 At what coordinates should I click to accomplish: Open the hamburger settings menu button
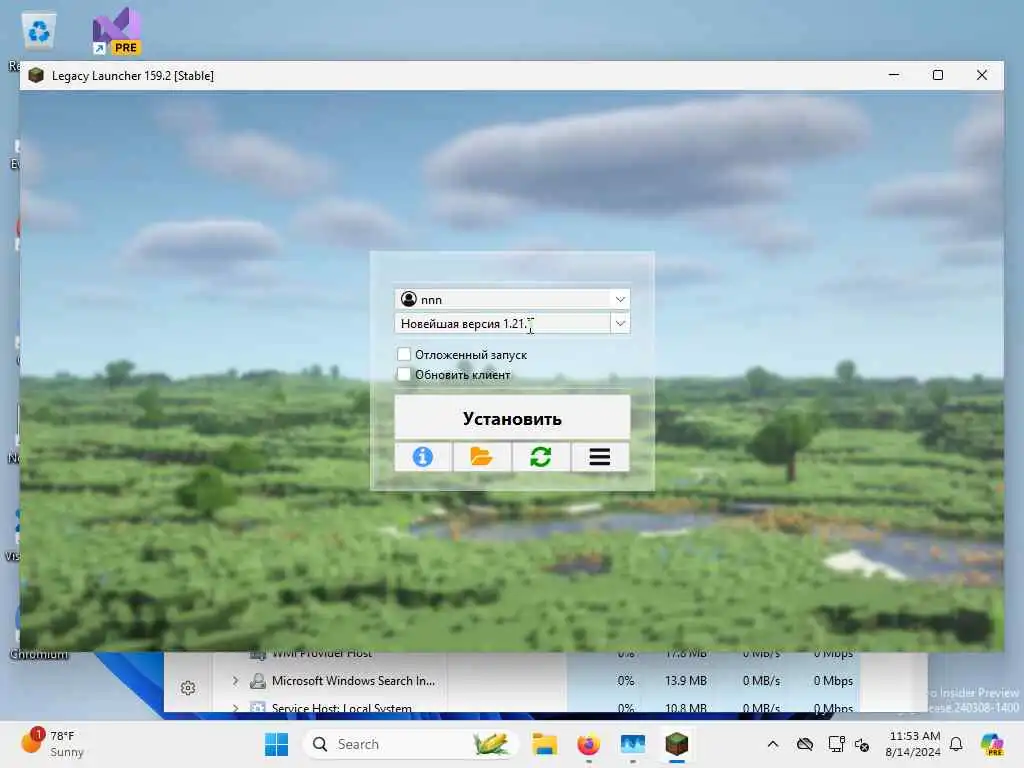(x=600, y=456)
